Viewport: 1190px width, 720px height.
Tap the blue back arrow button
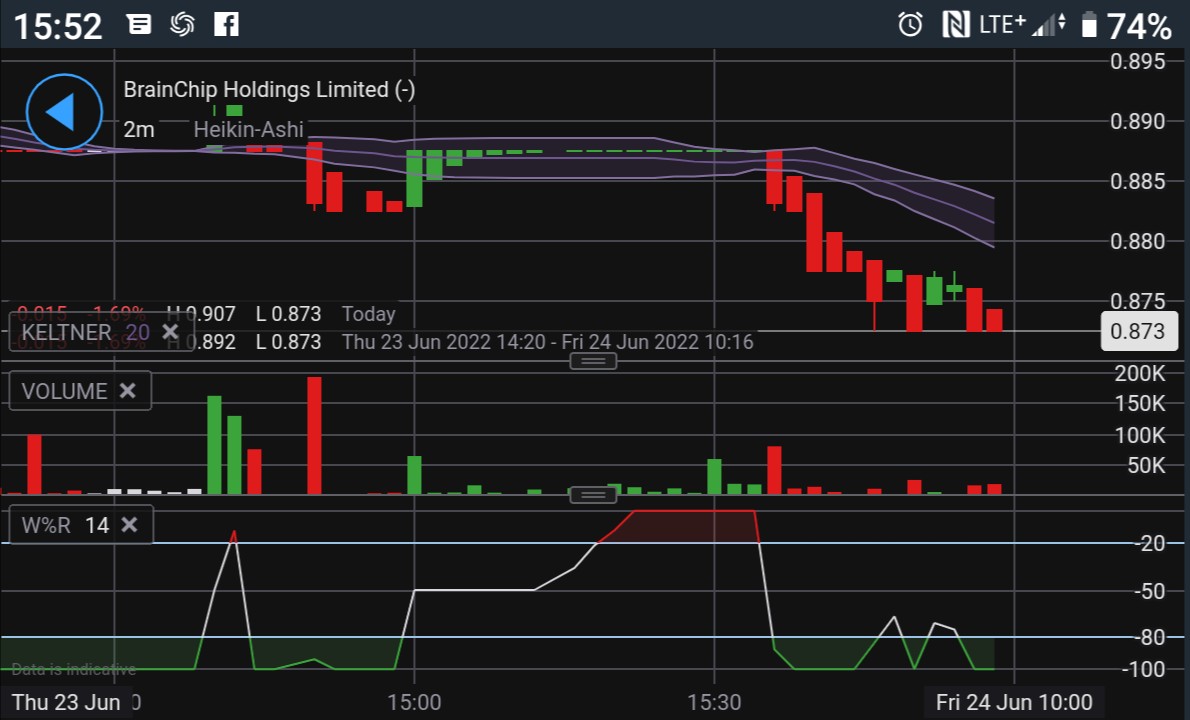64,112
